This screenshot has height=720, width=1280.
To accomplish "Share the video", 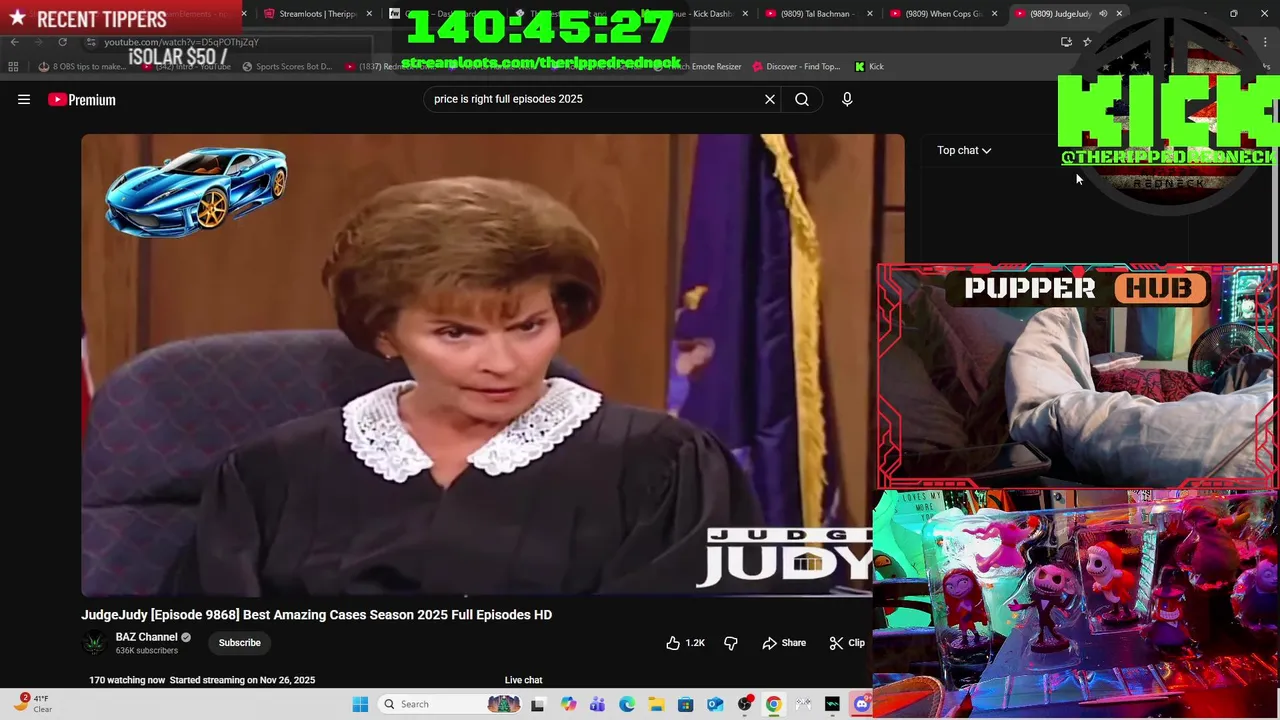I will 784,643.
